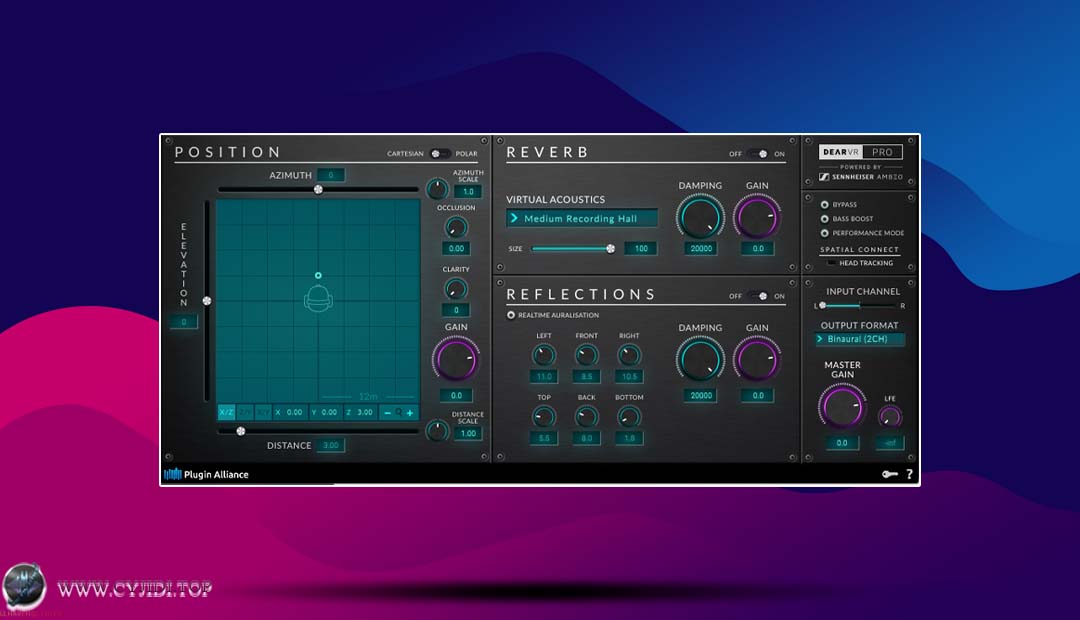Screen dimensions: 1080x620
Task: Click the Back wall distance knob
Action: (586, 417)
